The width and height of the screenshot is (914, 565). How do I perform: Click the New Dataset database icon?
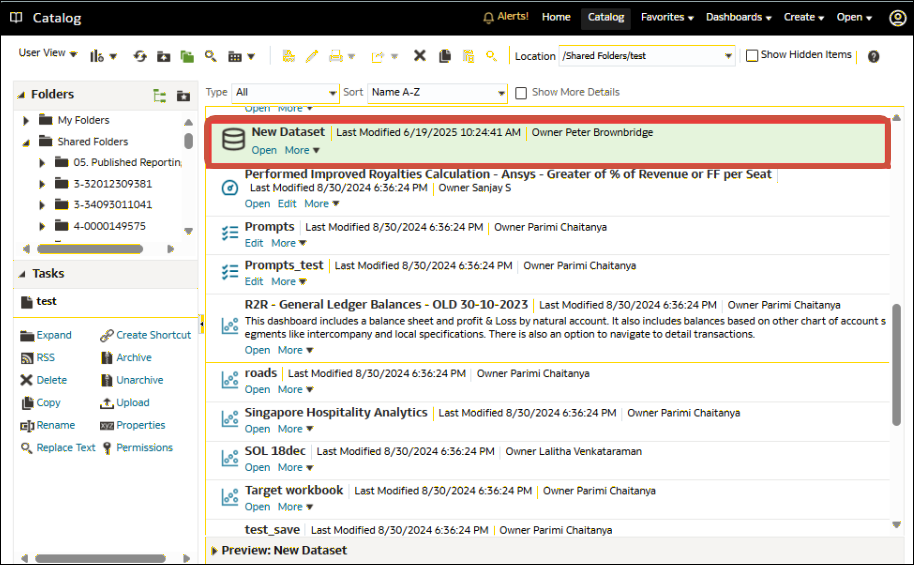pyautogui.click(x=233, y=140)
